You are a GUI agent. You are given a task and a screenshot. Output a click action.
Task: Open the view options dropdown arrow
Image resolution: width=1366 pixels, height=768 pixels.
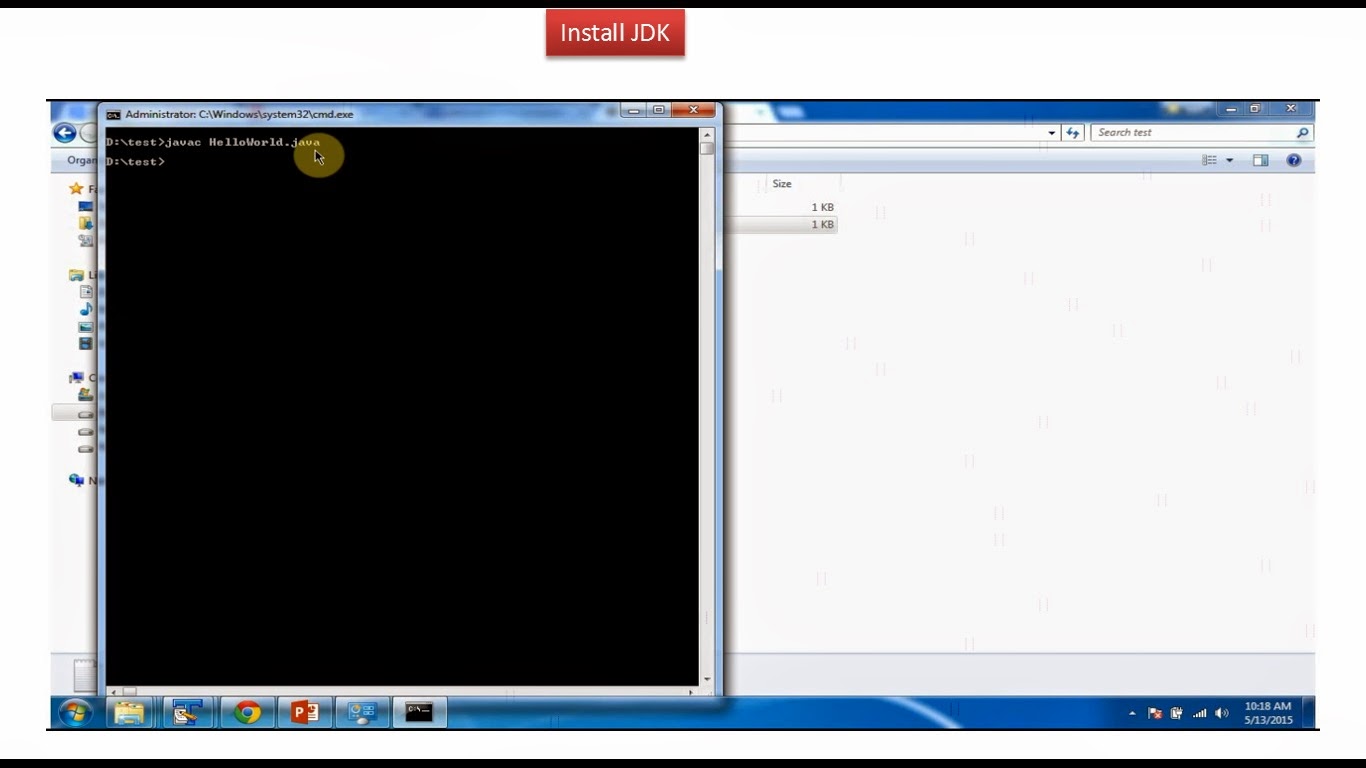click(x=1229, y=160)
